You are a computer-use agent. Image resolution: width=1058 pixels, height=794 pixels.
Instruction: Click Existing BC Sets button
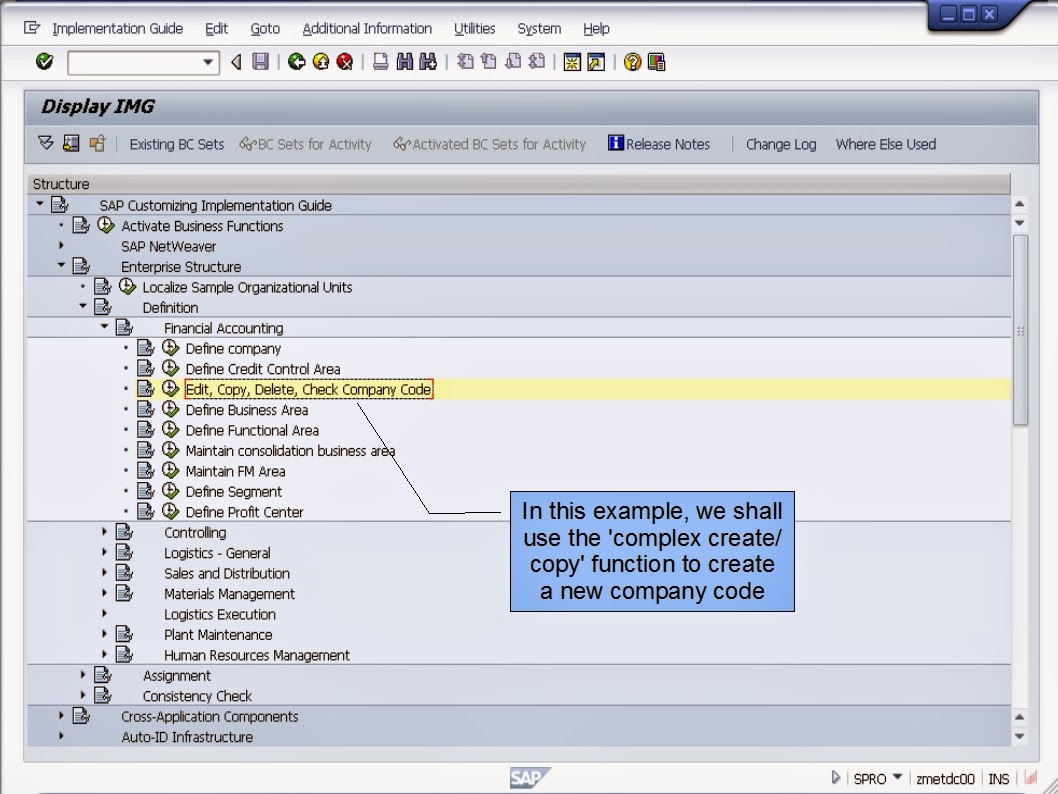pos(177,144)
